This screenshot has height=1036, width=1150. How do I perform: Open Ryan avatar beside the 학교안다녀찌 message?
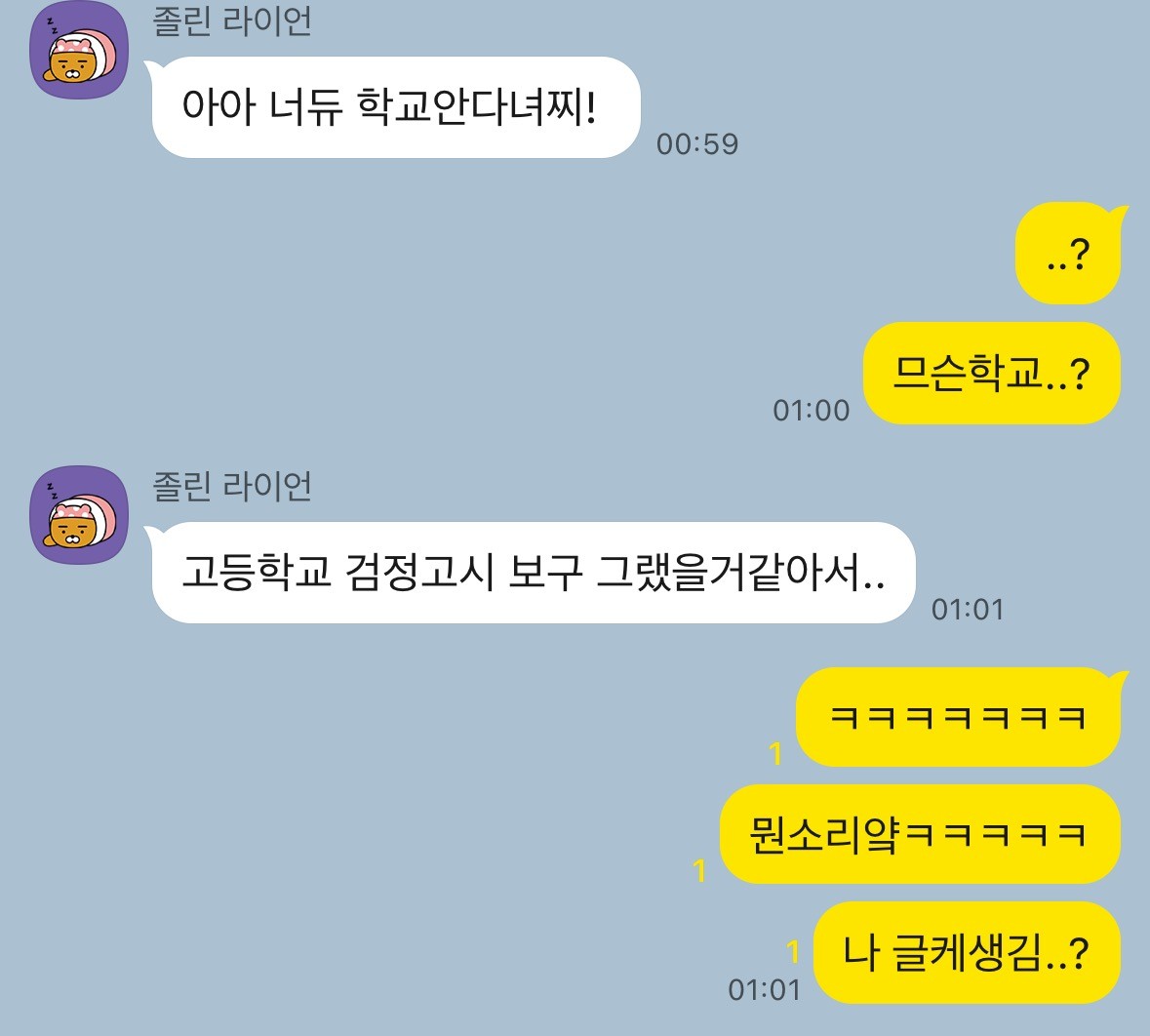78,49
